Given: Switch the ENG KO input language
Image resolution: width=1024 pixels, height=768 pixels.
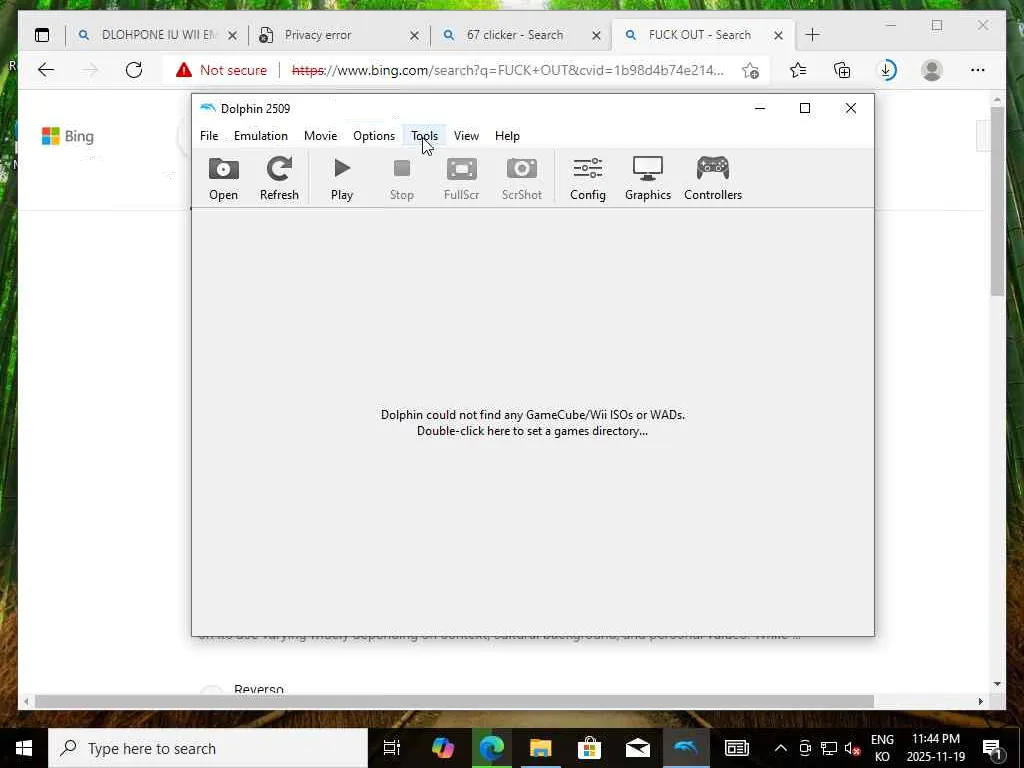Looking at the screenshot, I should 882,748.
